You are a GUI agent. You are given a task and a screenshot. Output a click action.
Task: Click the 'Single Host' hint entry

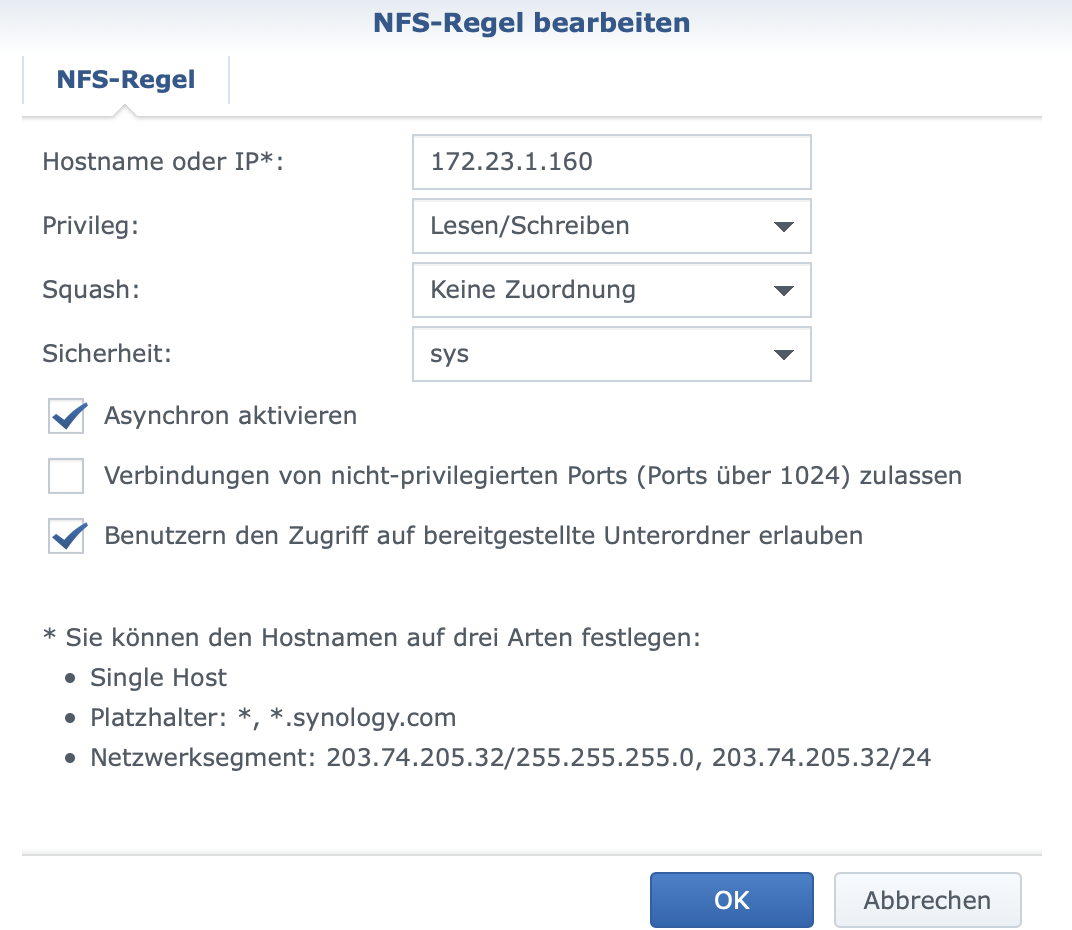point(158,678)
